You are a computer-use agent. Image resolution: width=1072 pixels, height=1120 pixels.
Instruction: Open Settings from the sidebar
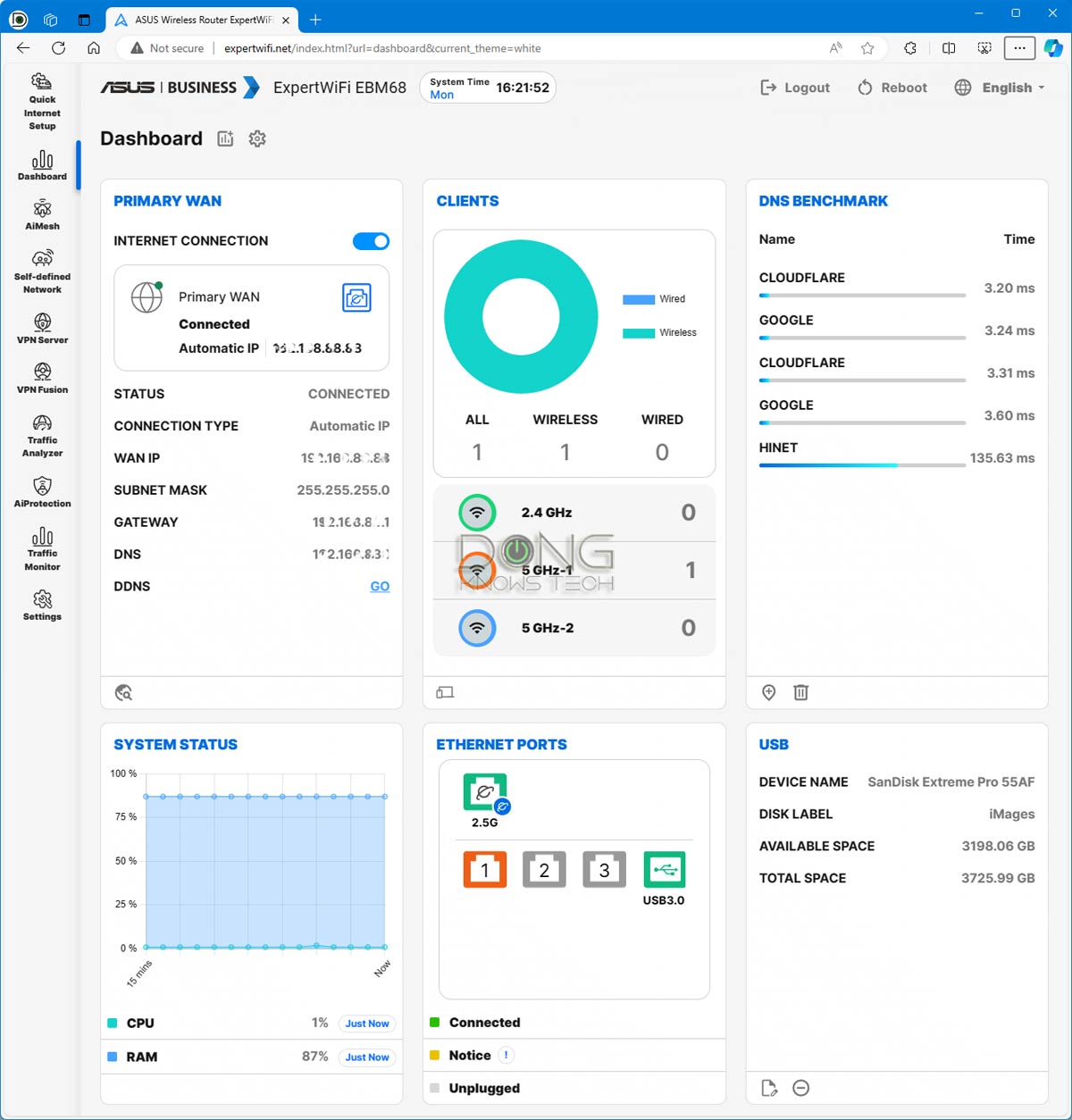click(x=42, y=605)
